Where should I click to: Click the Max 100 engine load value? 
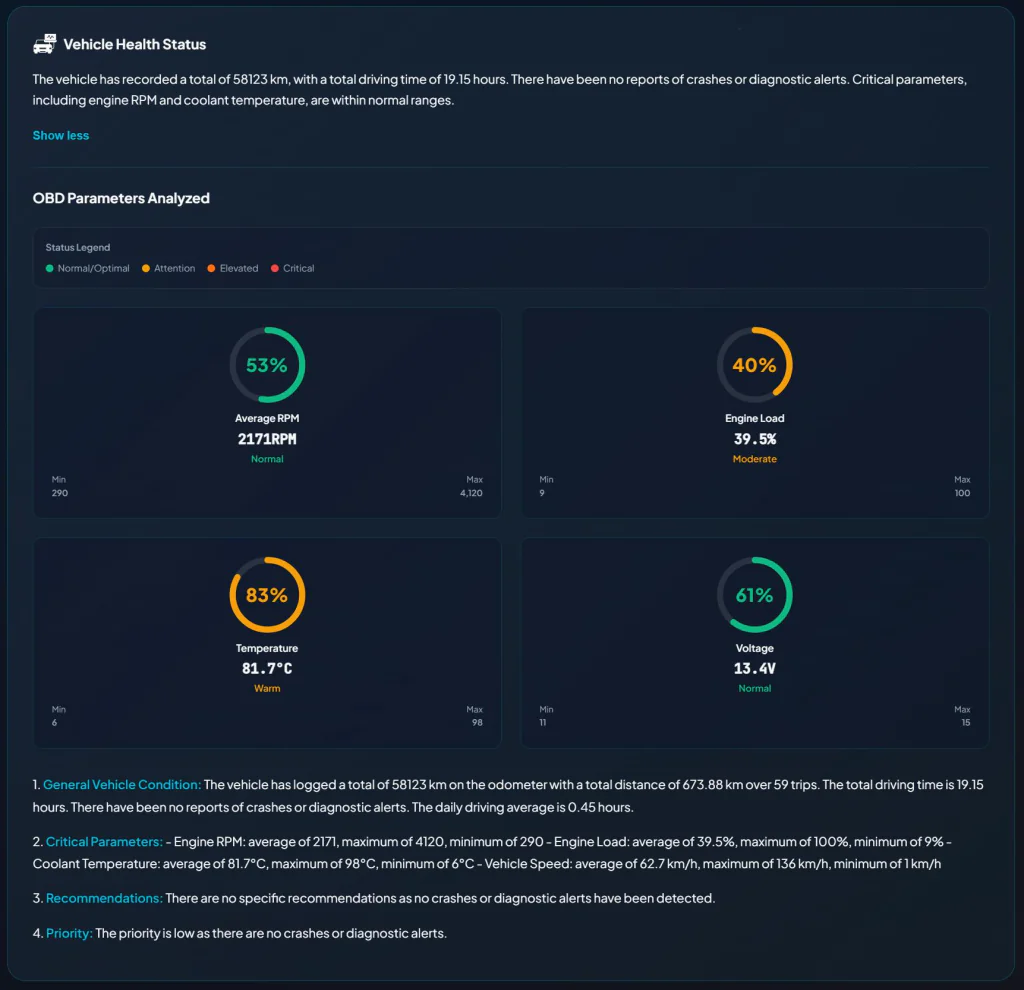tap(962, 493)
